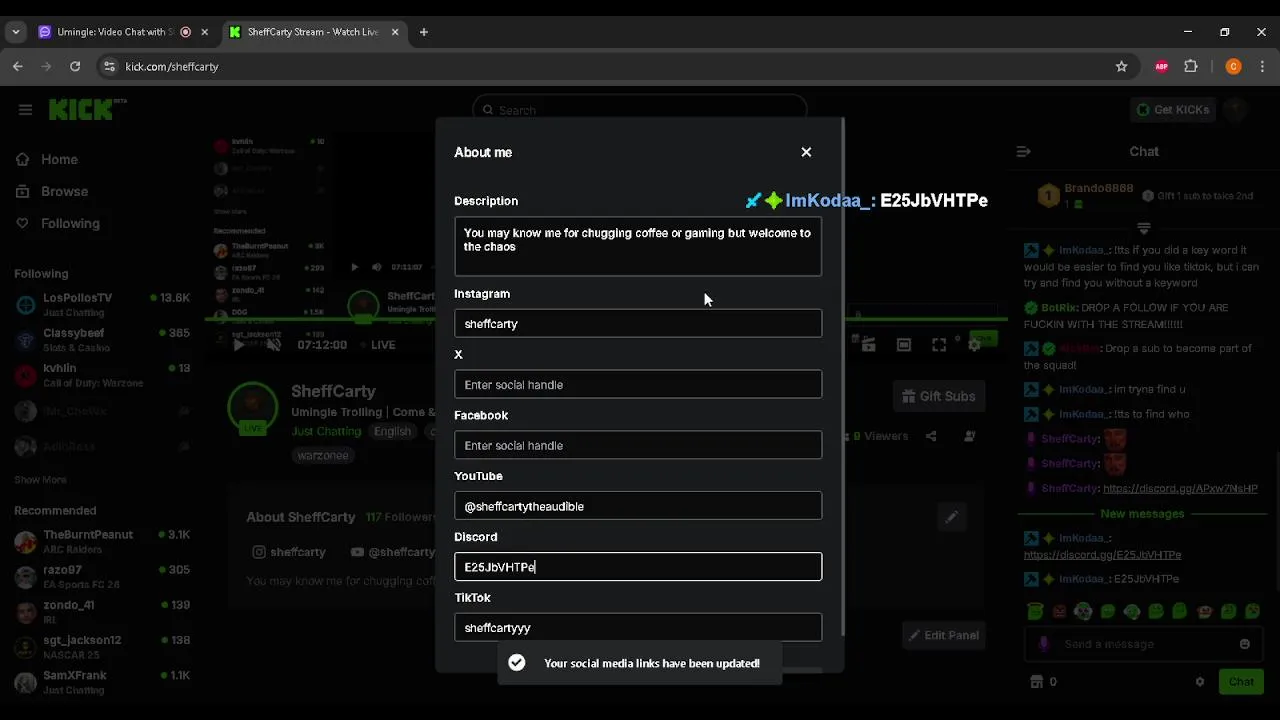Expand the Following list with Show More
Image resolution: width=1280 pixels, height=720 pixels.
pyautogui.click(x=40, y=480)
